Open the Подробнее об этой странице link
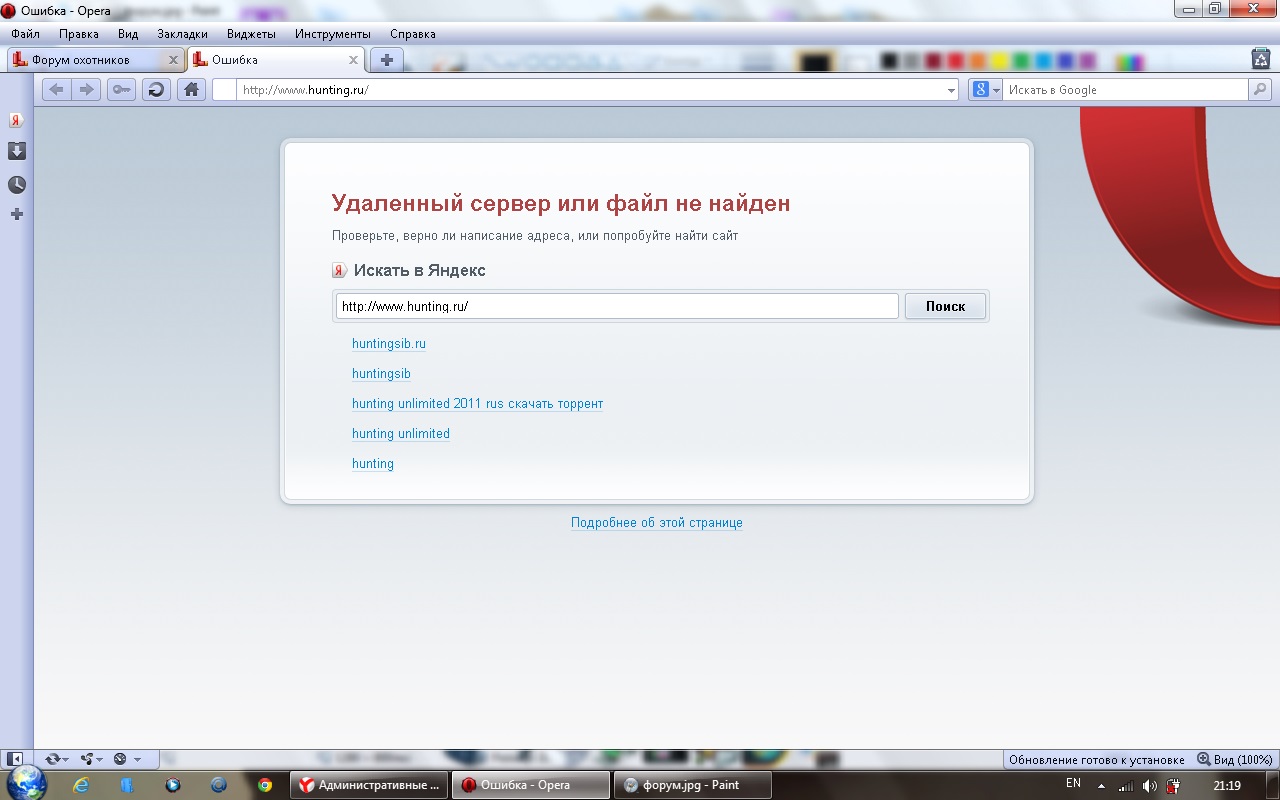The image size is (1280, 800). tap(656, 523)
